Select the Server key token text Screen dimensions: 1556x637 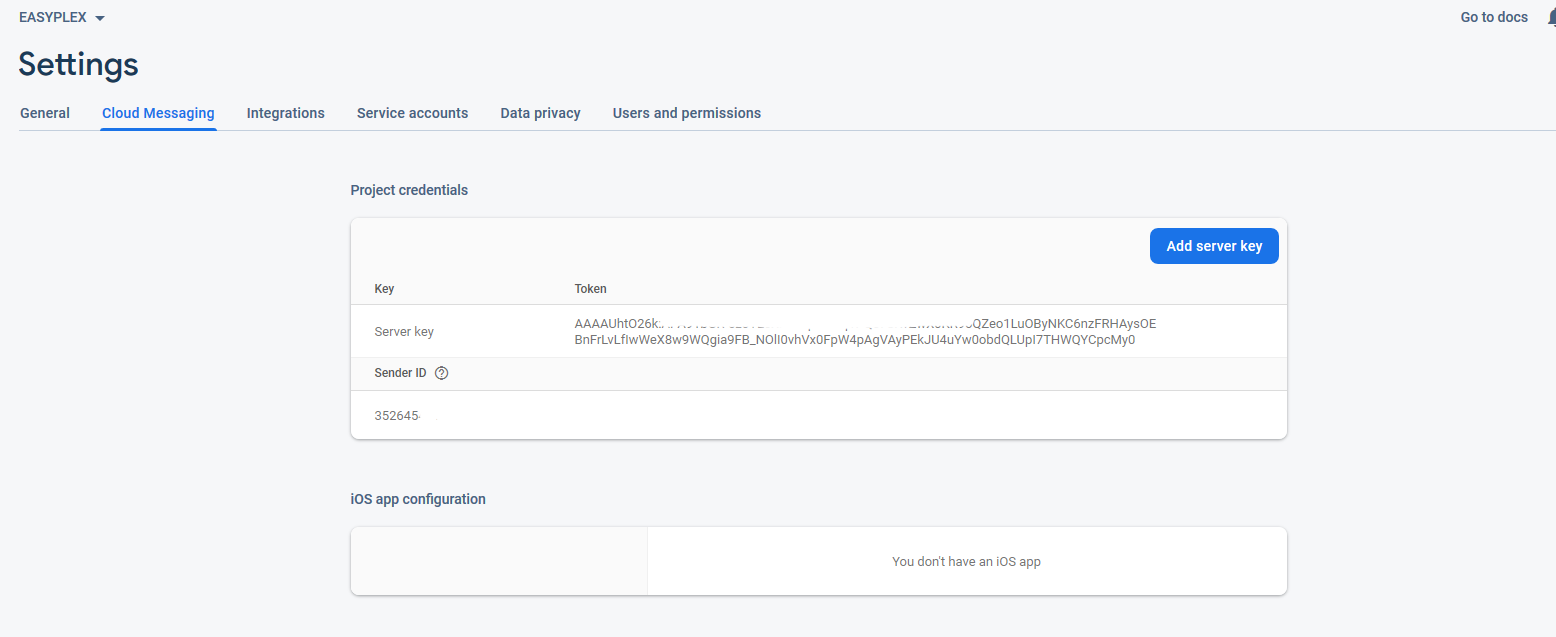click(865, 331)
